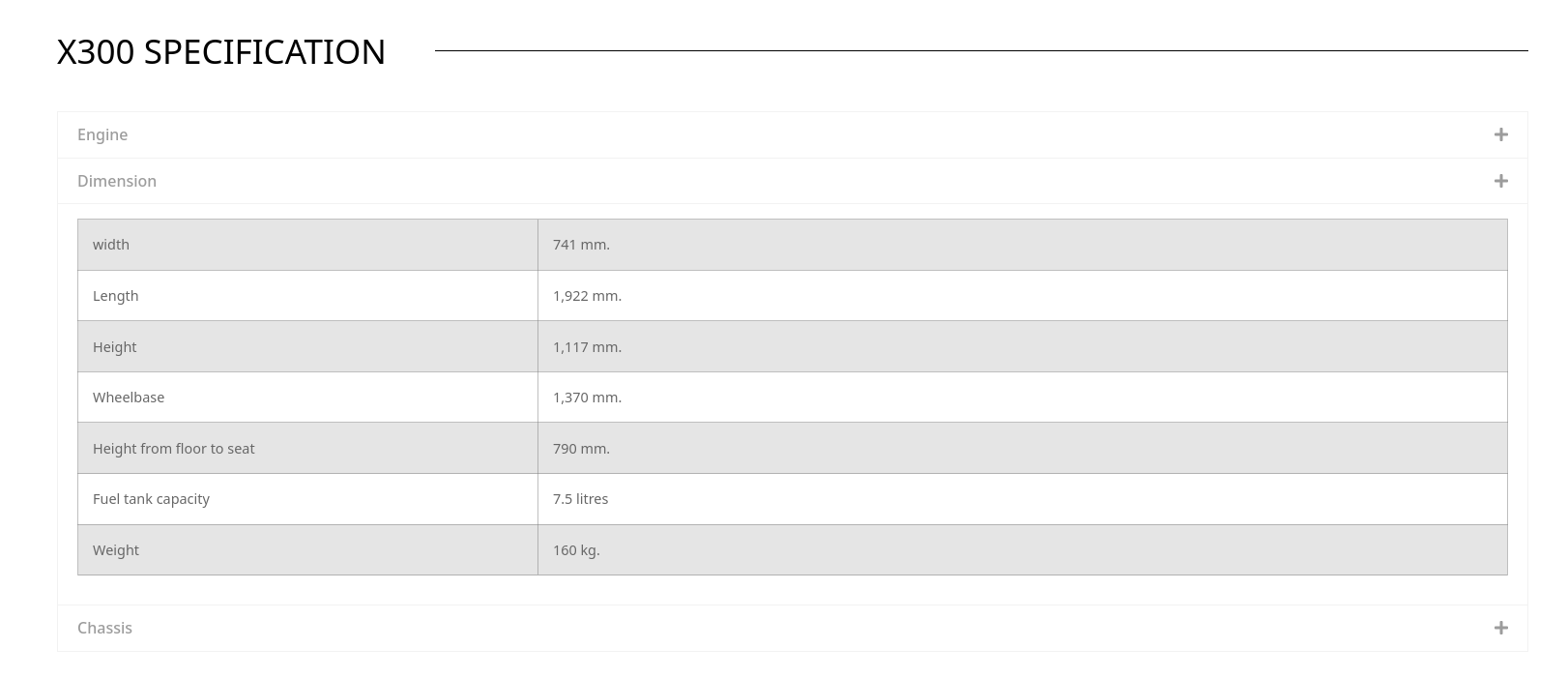This screenshot has height=678, width=1568.
Task: Open the Engine accordion header
Action: tap(102, 134)
